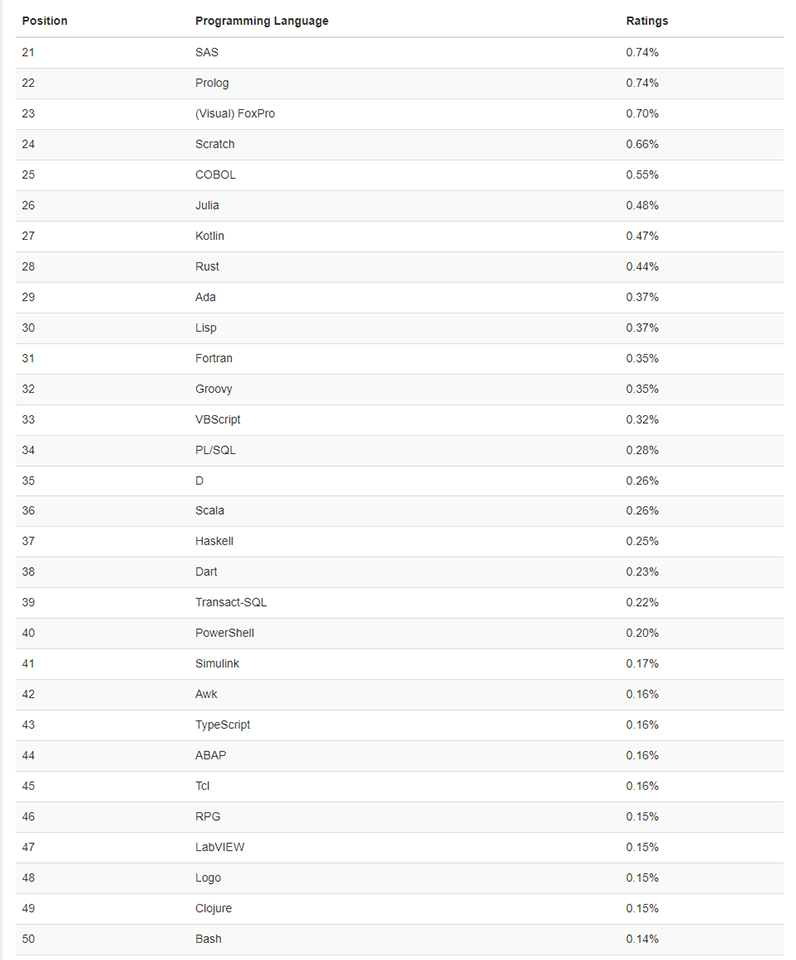Click the Position column header

pyautogui.click(x=45, y=21)
